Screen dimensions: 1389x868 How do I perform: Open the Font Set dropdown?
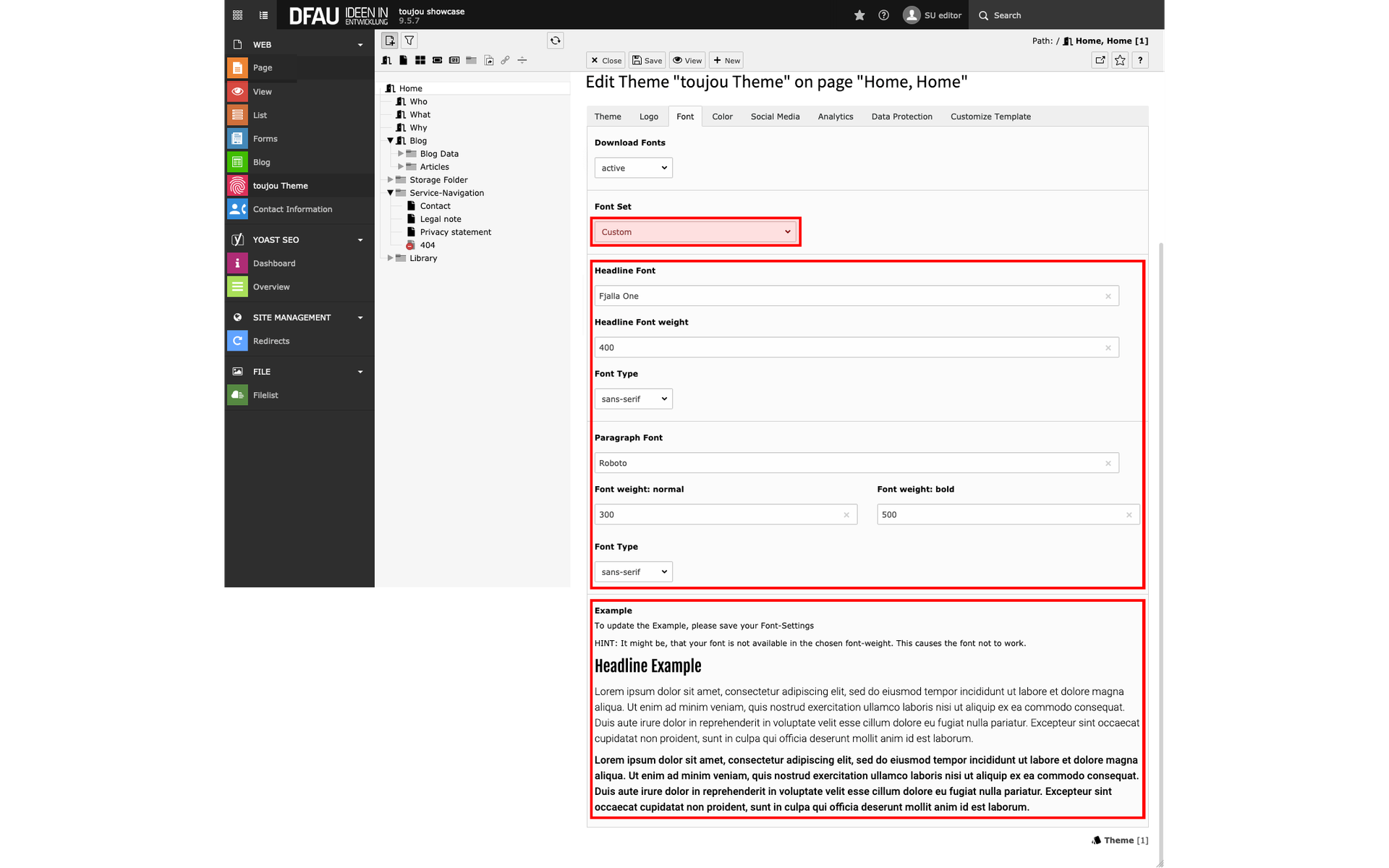(694, 231)
